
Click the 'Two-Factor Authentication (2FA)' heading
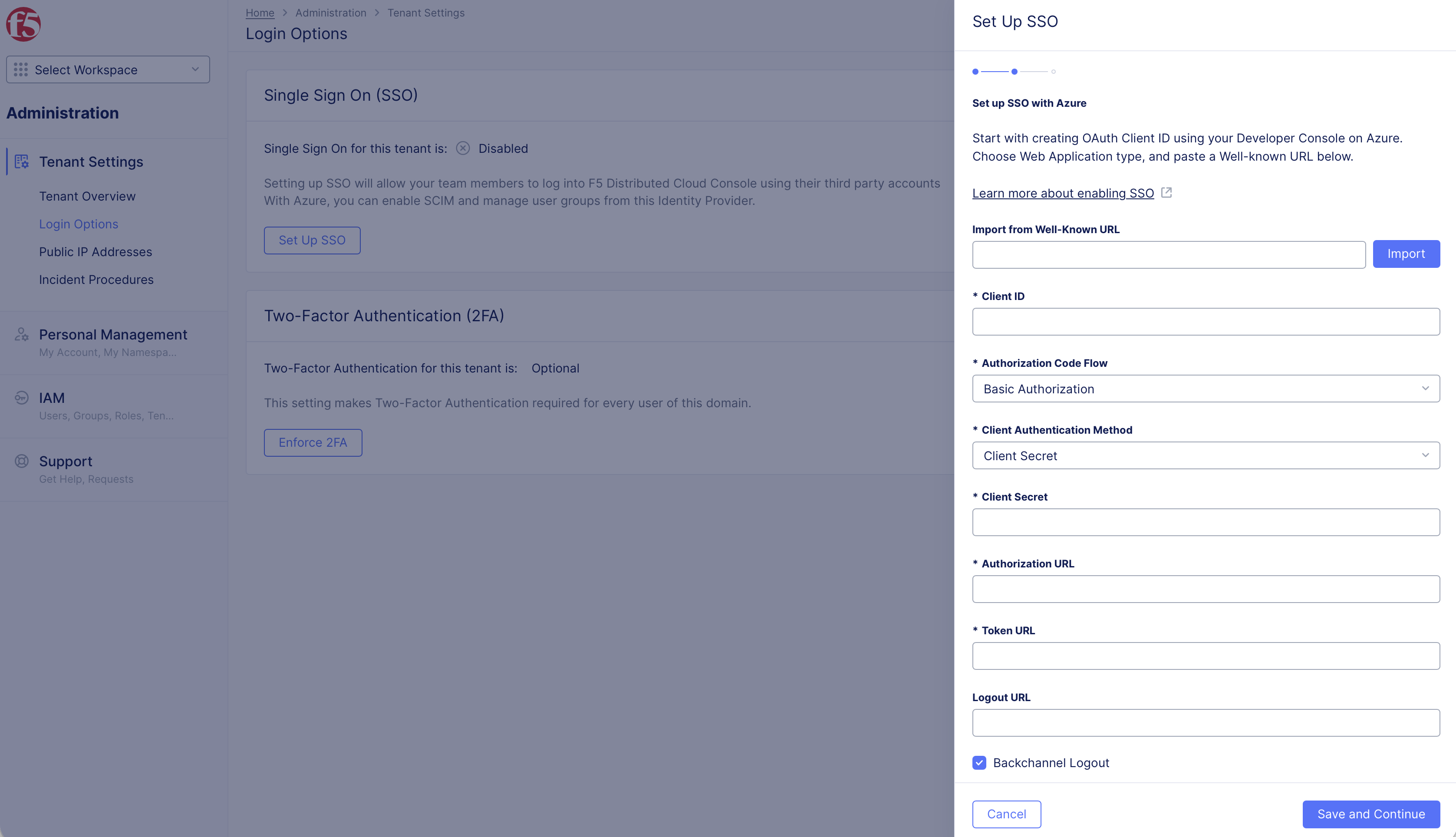tap(384, 316)
